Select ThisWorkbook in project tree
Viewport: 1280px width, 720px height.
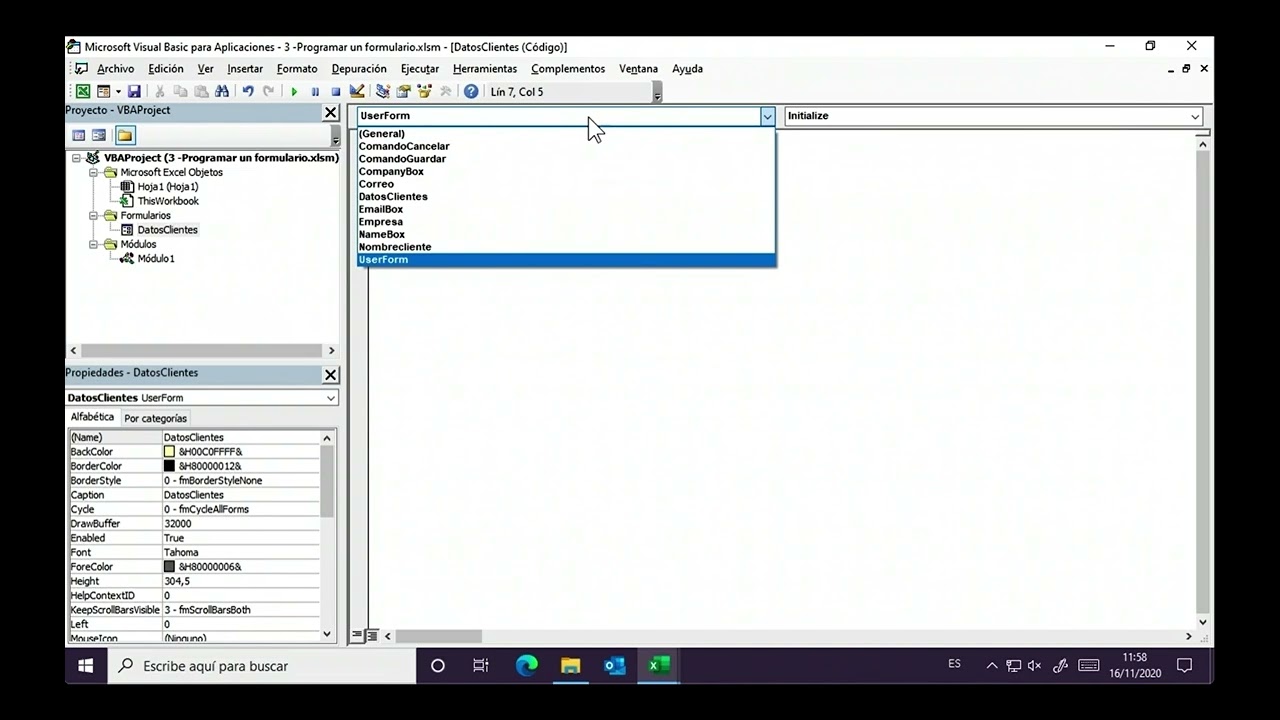pyautogui.click(x=168, y=201)
